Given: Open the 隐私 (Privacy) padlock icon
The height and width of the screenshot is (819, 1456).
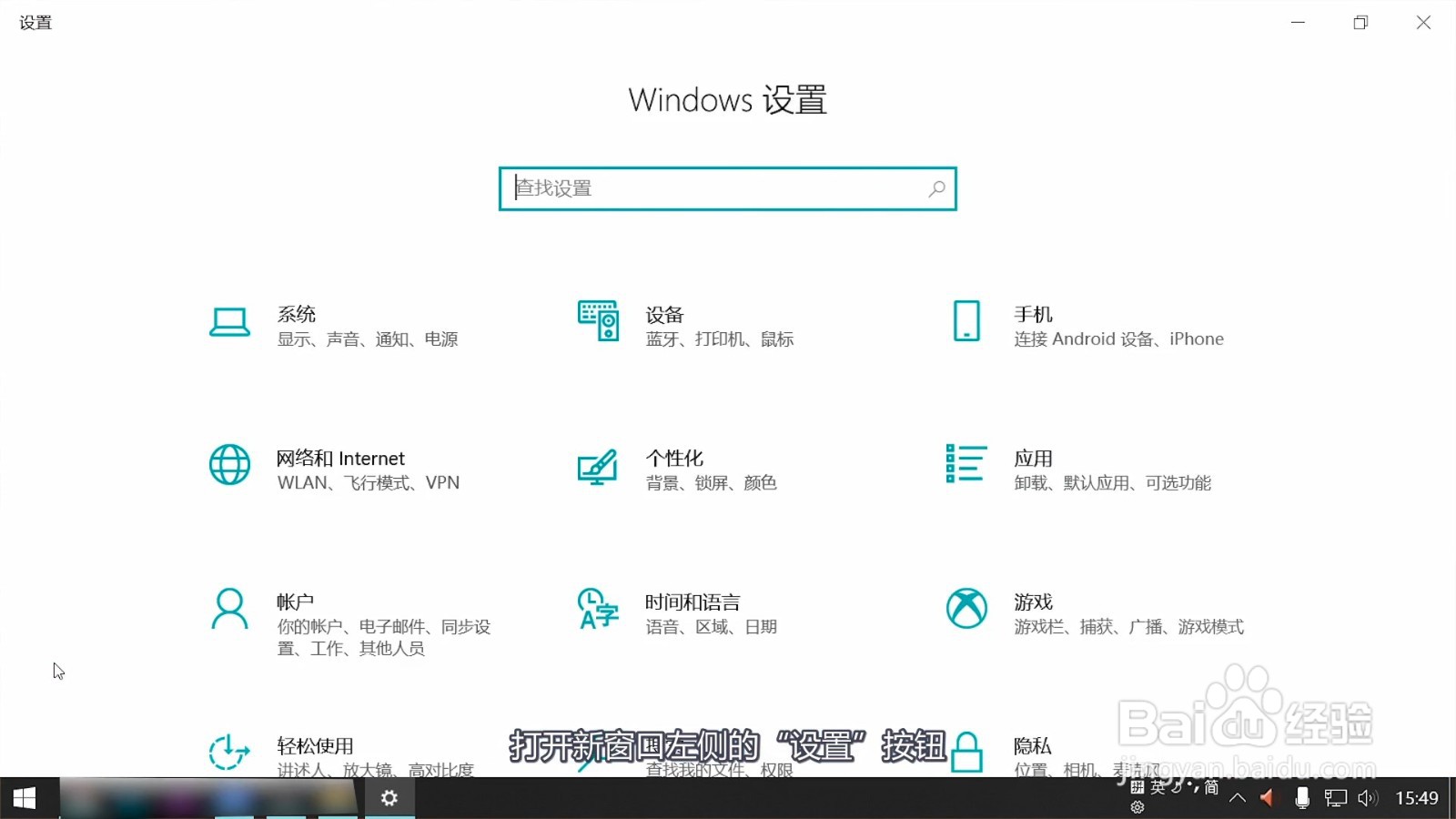Looking at the screenshot, I should click(966, 753).
